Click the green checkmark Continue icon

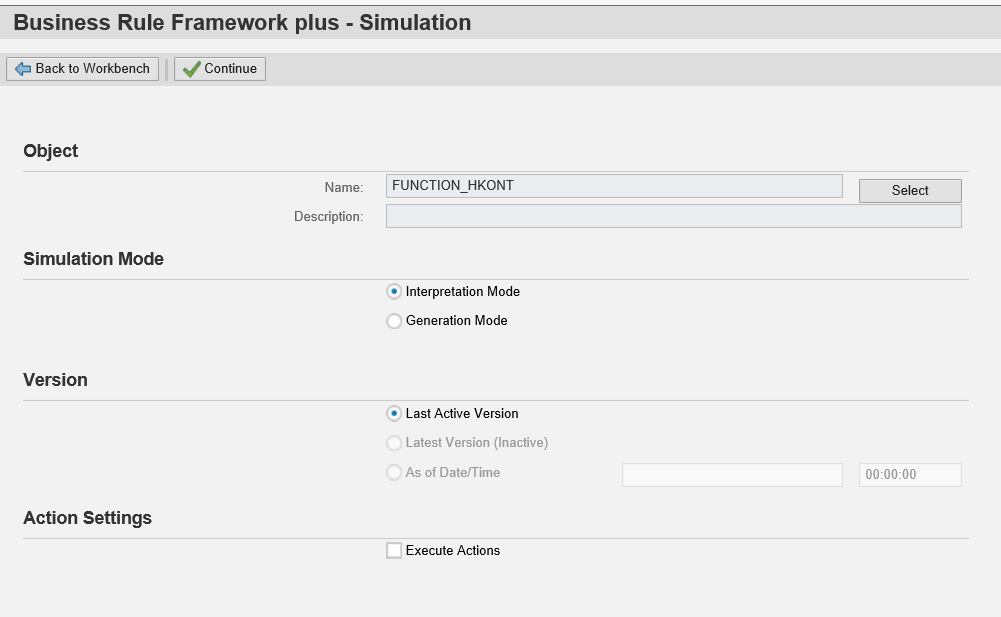click(x=191, y=69)
